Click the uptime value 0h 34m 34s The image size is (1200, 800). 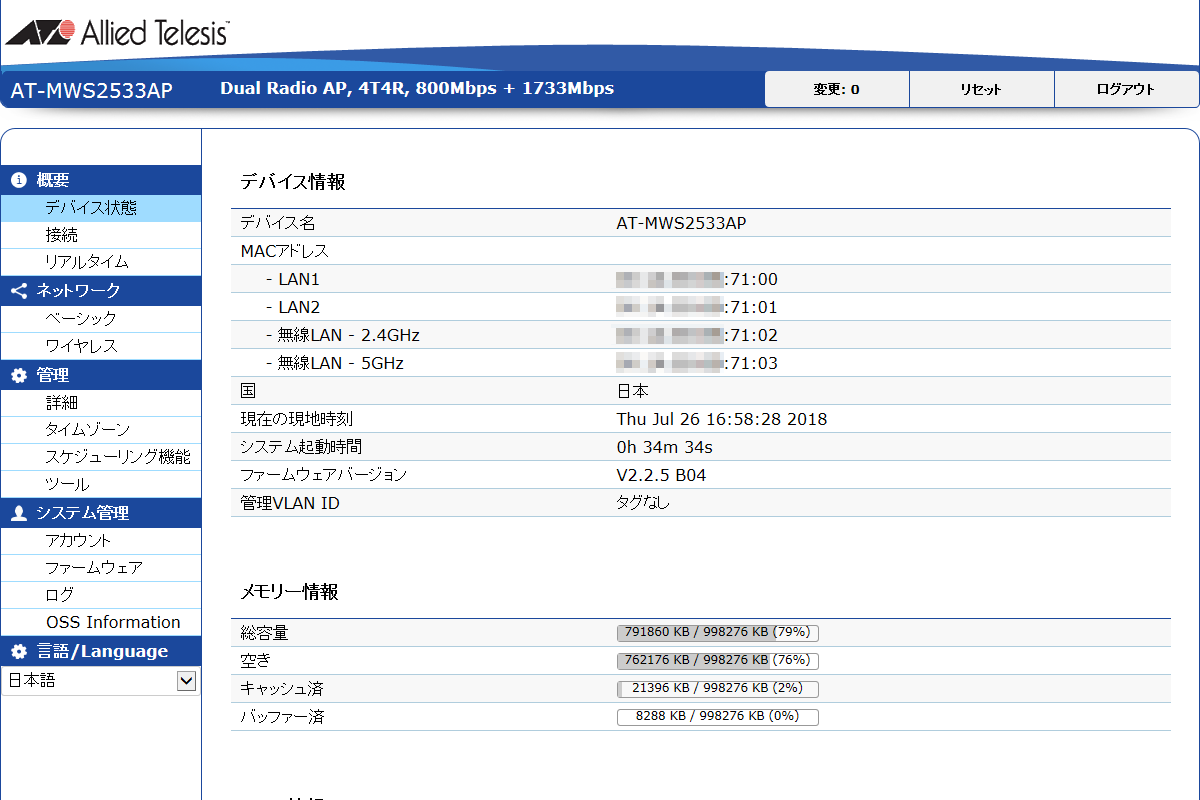665,447
